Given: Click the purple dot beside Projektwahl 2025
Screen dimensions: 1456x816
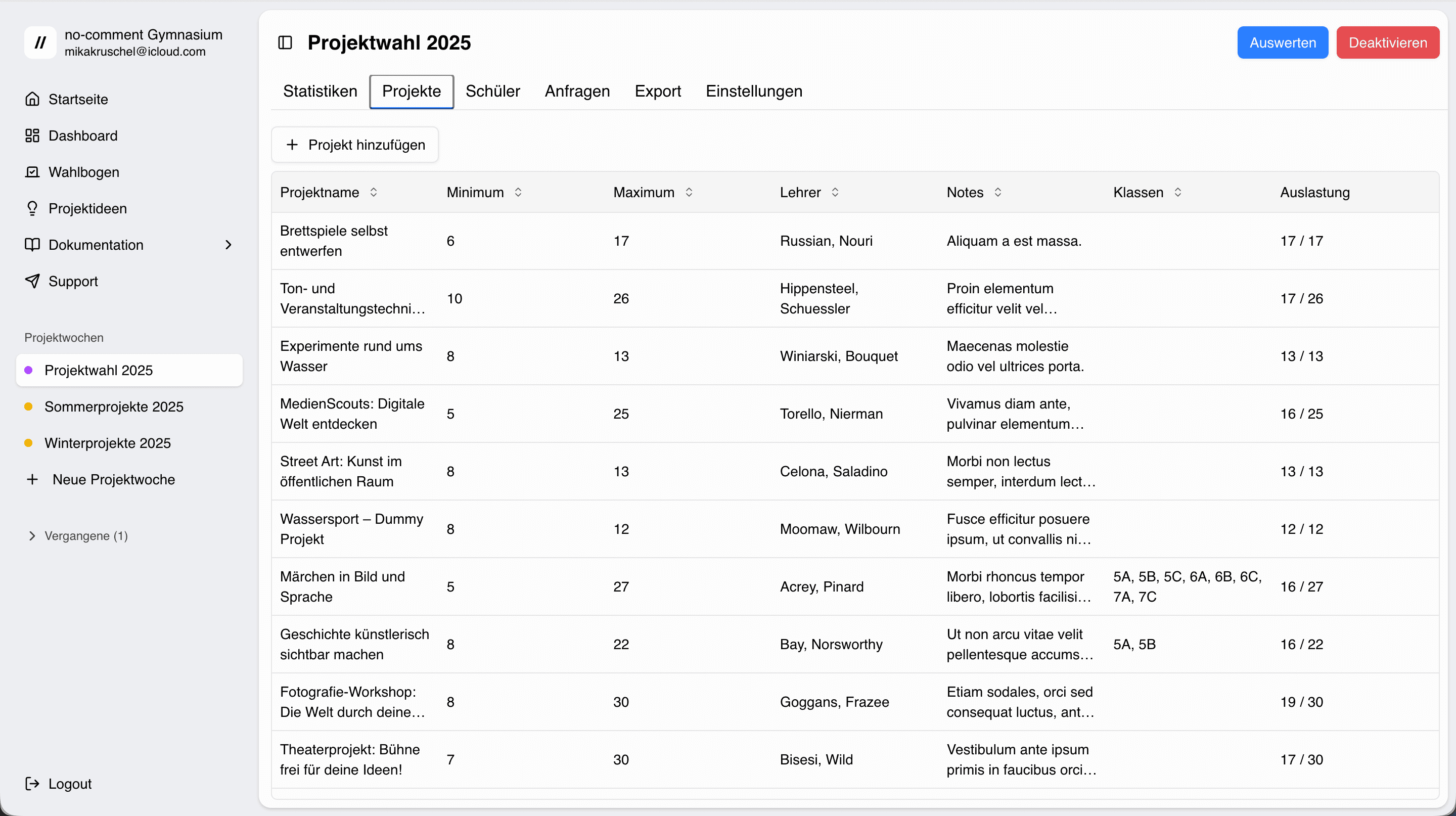Looking at the screenshot, I should [x=28, y=370].
